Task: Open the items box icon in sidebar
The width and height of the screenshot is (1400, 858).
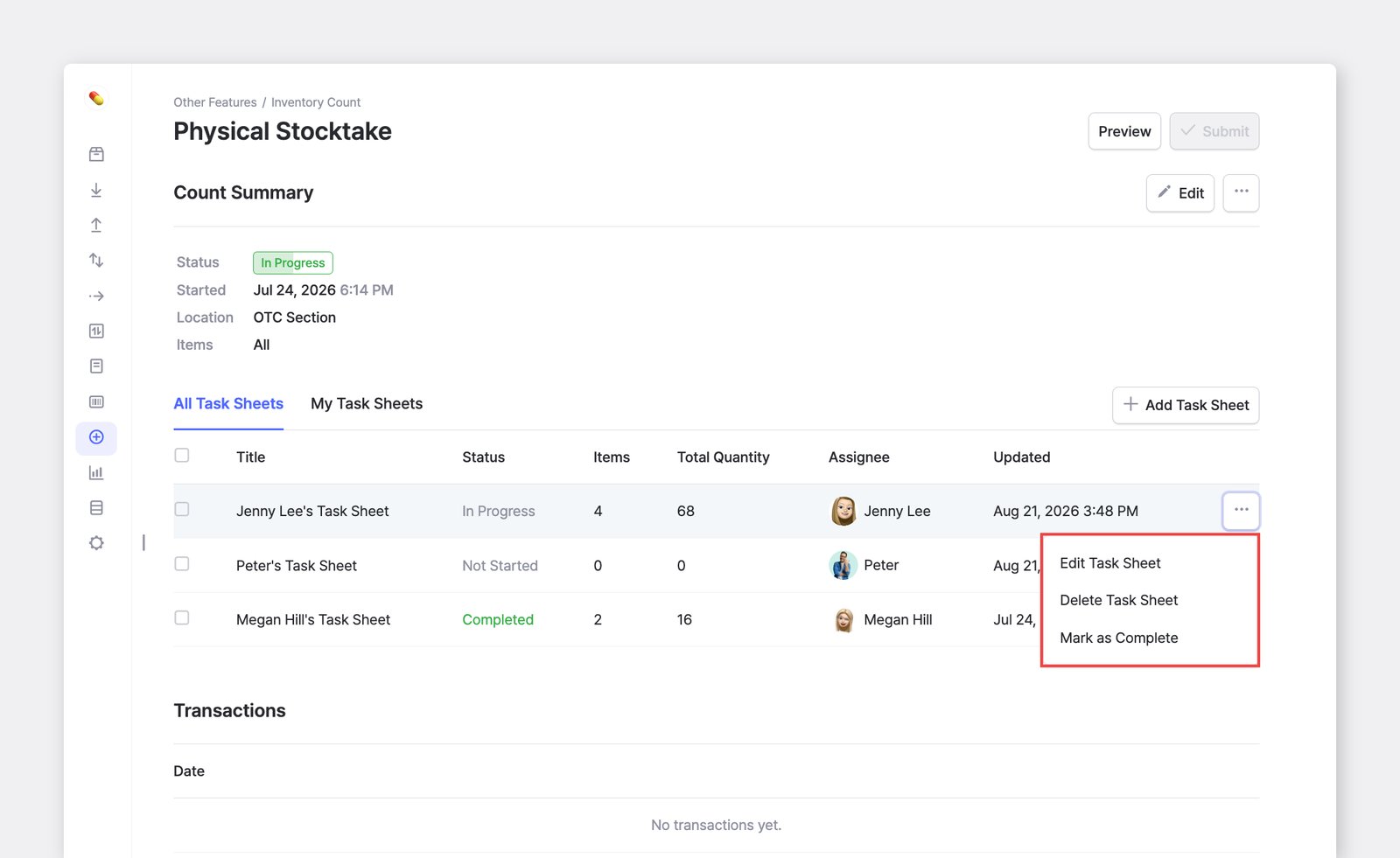Action: click(96, 154)
